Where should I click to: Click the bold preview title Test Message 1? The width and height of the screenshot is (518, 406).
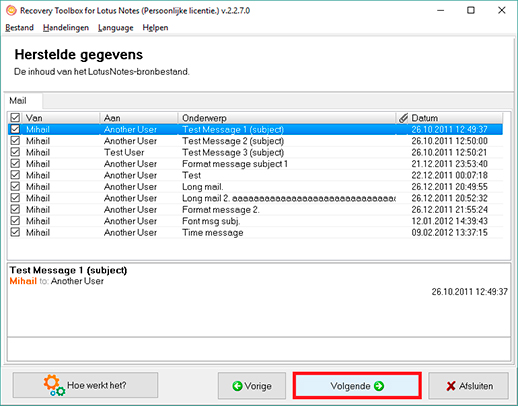coord(68,270)
